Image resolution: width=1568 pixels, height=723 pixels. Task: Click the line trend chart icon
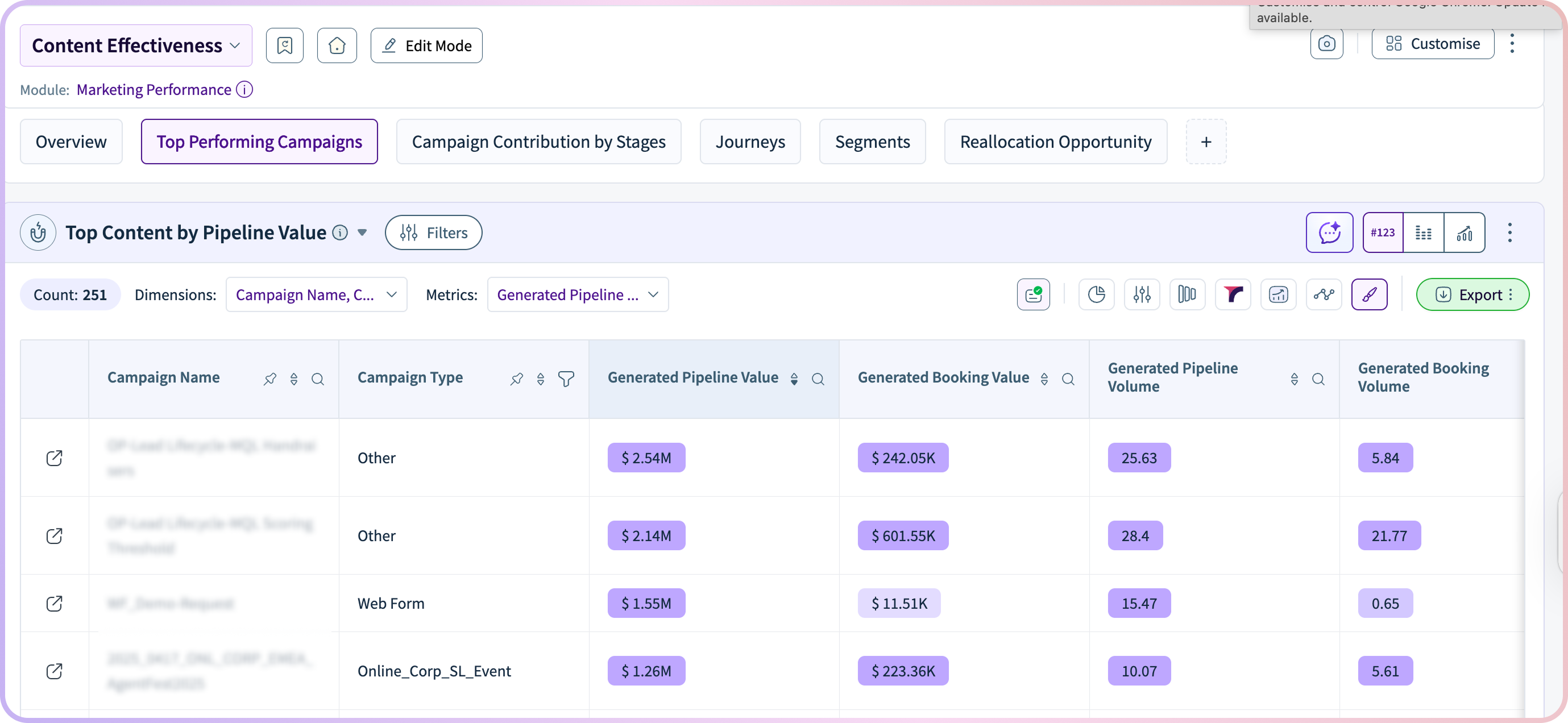point(1324,294)
